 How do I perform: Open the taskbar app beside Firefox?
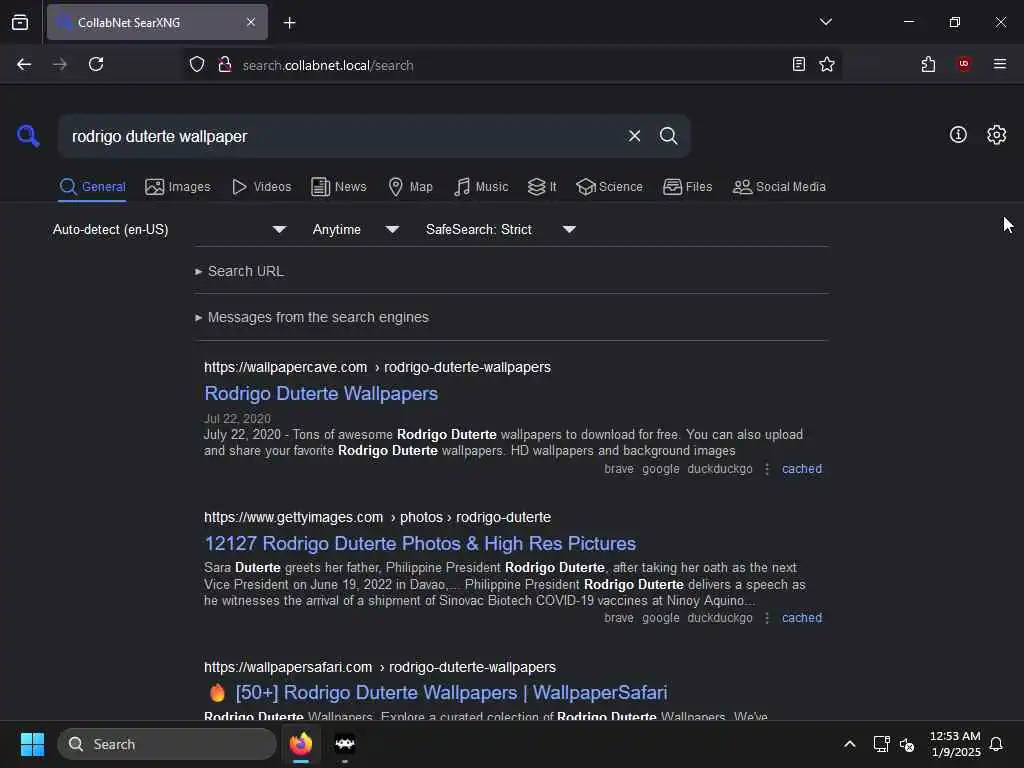pyautogui.click(x=345, y=744)
